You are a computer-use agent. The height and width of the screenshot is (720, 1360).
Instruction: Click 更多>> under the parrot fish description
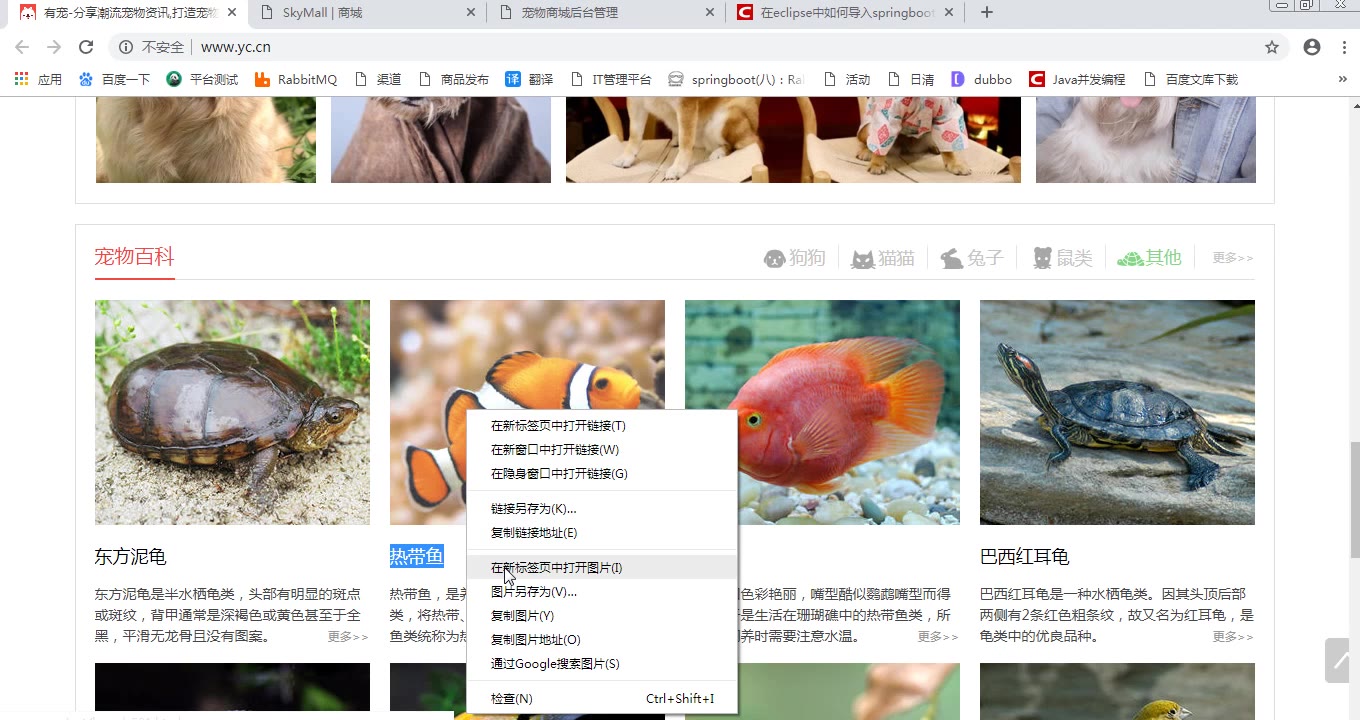(938, 637)
